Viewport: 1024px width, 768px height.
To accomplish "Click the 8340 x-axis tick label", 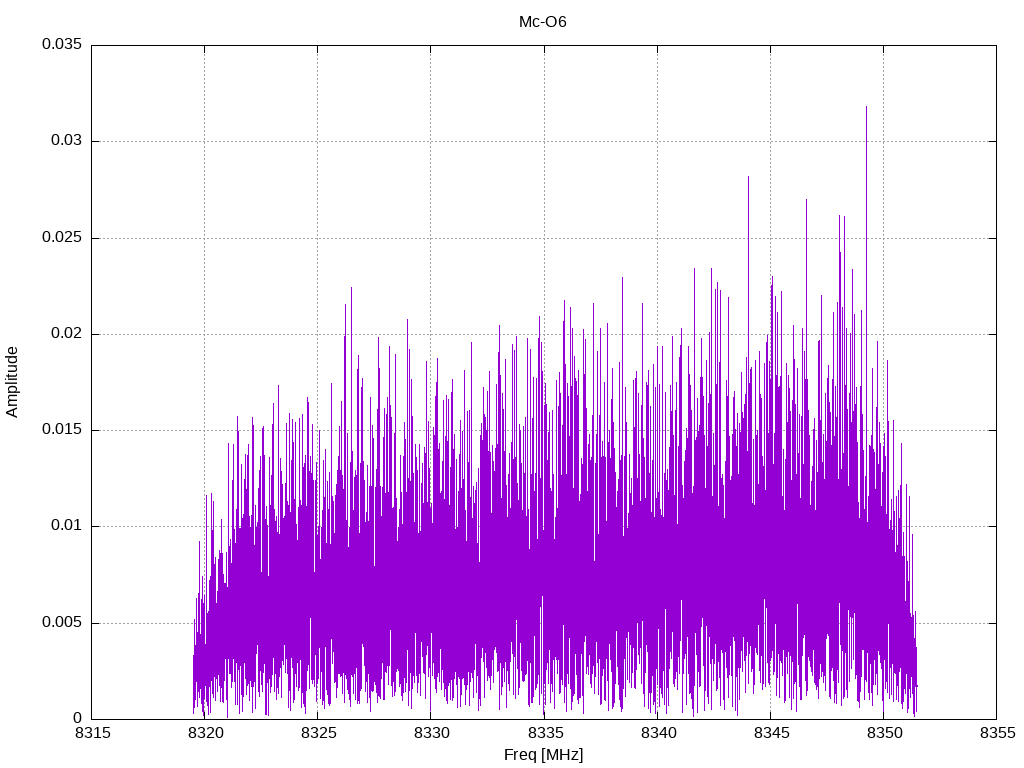I will pos(656,735).
